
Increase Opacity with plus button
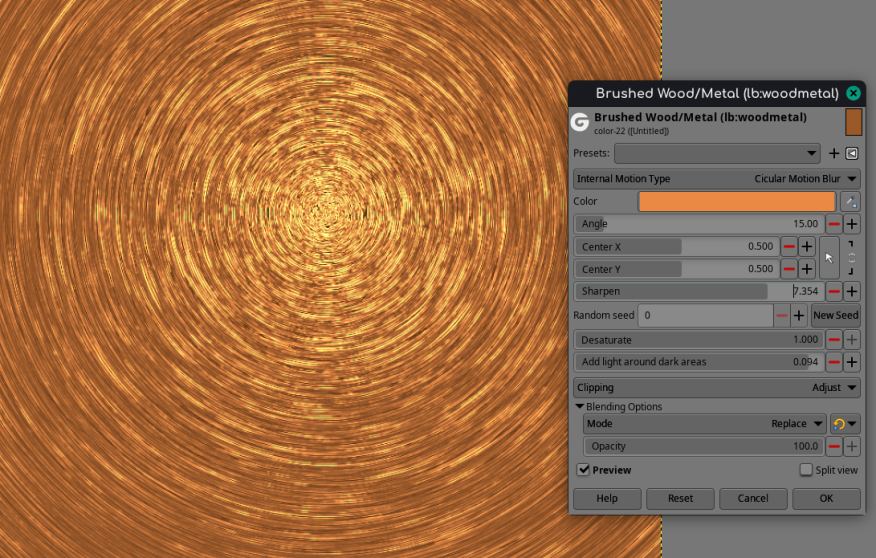(x=851, y=446)
